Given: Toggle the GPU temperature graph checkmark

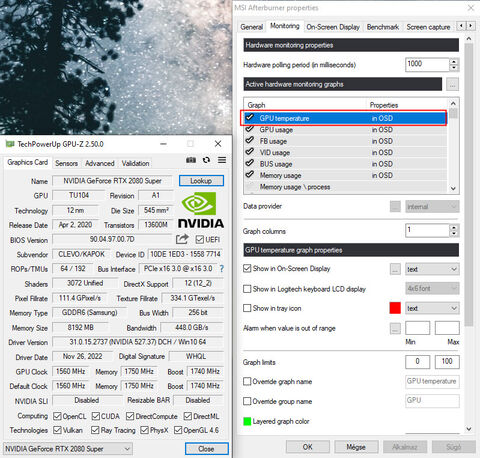Looking at the screenshot, I should 249,117.
